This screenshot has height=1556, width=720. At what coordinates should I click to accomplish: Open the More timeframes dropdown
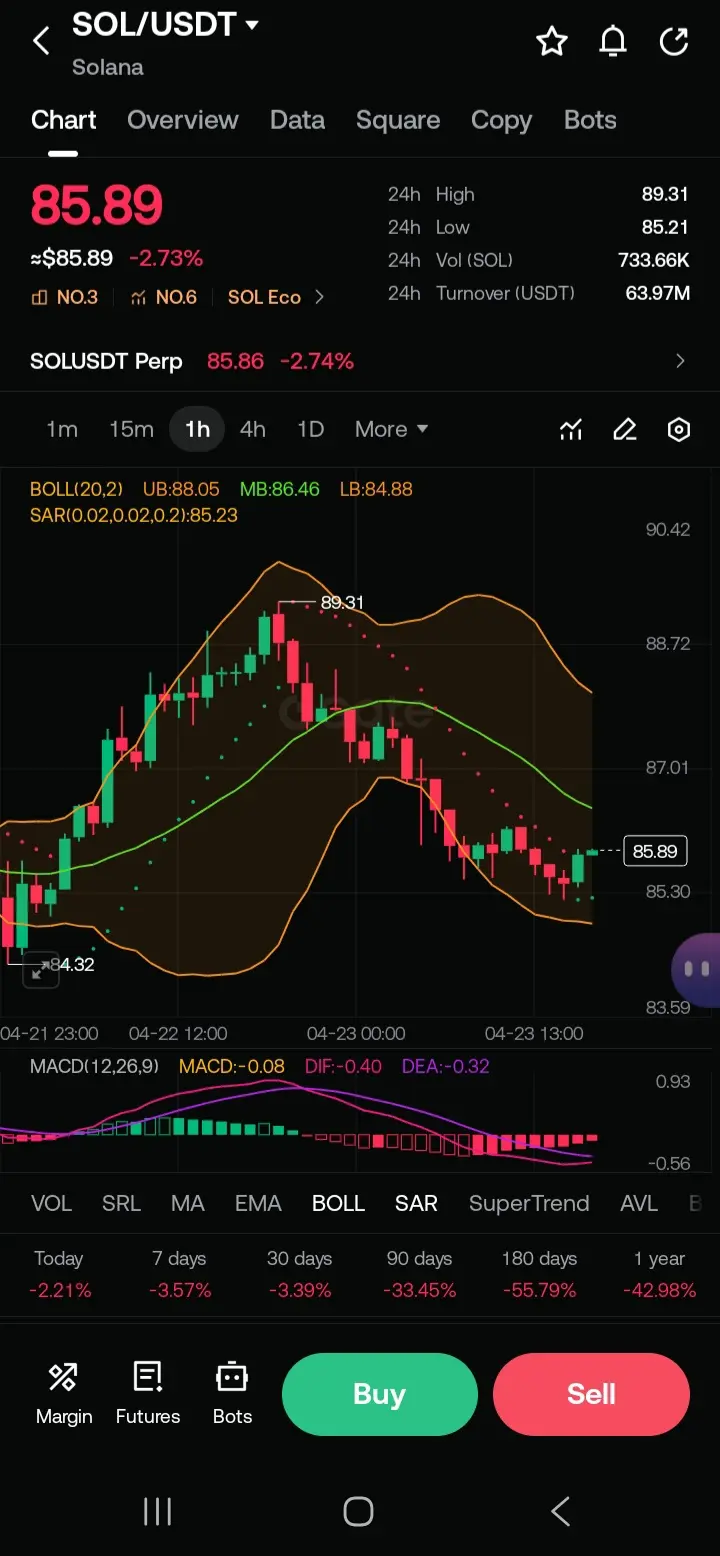pos(391,429)
